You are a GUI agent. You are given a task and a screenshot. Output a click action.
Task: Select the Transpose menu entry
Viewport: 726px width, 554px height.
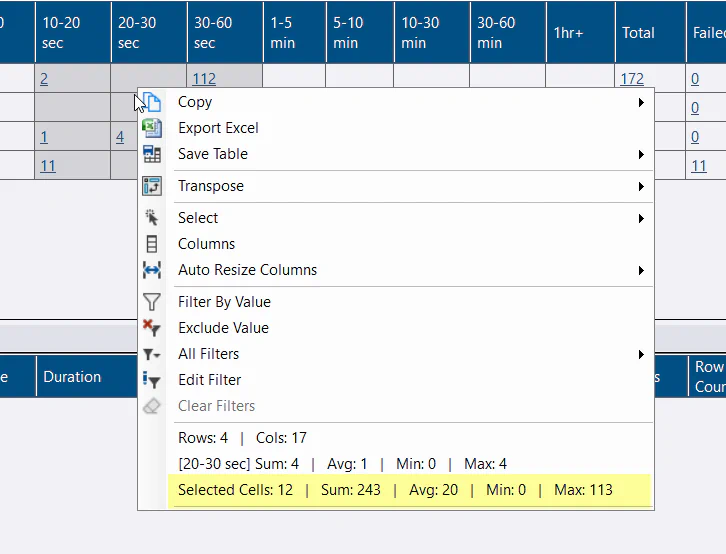click(396, 186)
